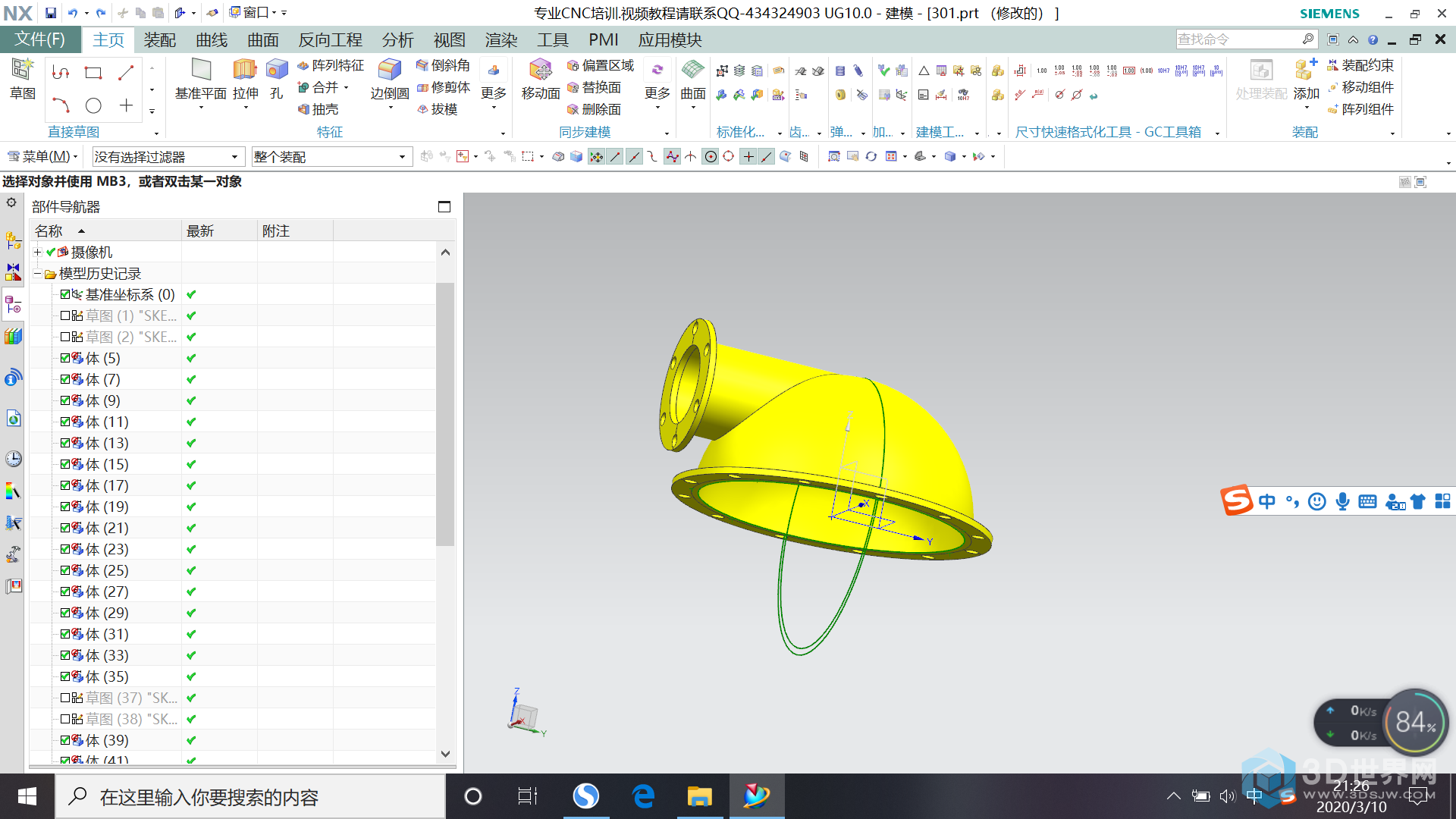Open the Reuse Library sidebar icon
The width and height of the screenshot is (1456, 819).
pyautogui.click(x=13, y=336)
